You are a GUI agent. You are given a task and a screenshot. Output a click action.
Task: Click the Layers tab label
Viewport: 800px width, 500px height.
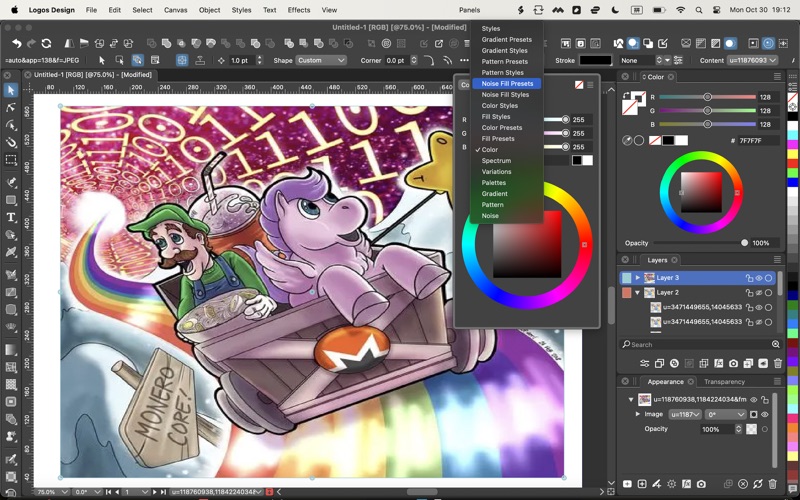[x=657, y=260]
